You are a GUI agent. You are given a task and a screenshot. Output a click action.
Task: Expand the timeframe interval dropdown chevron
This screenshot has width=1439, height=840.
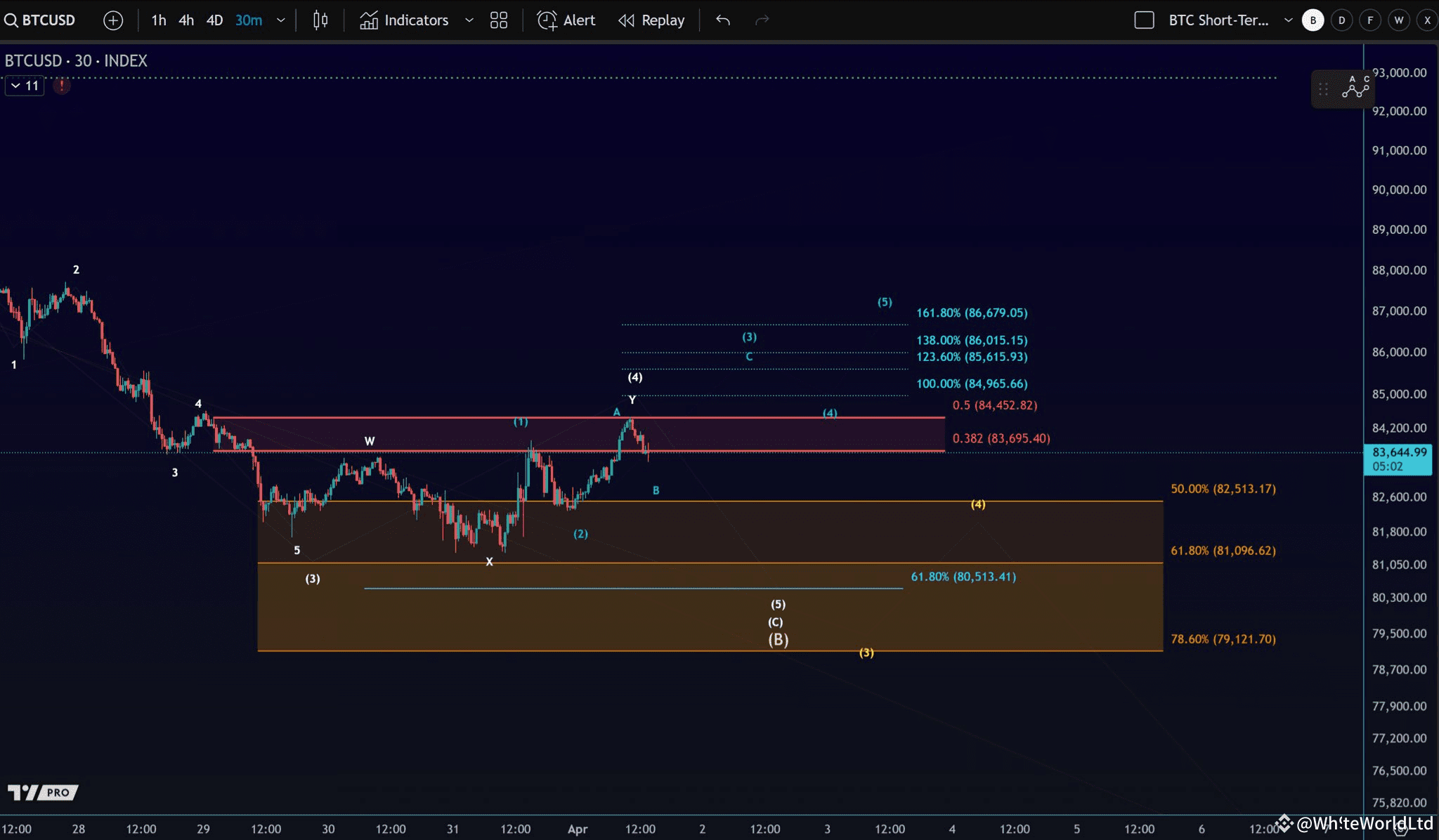click(281, 20)
